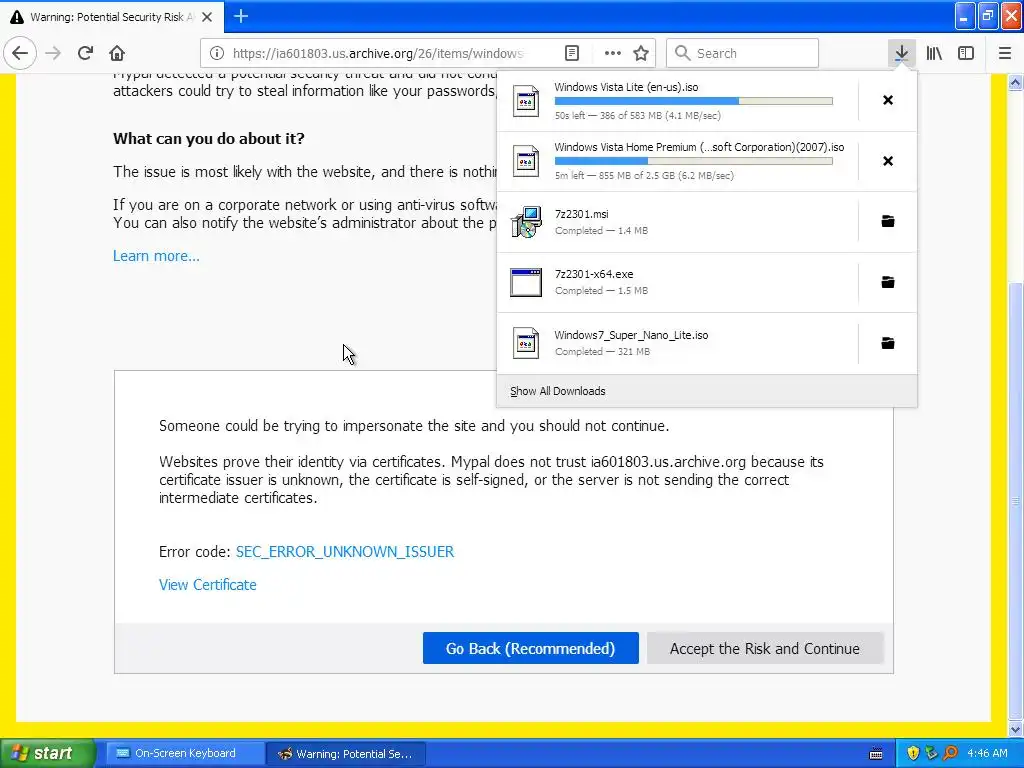
Task: Open the hamburger application menu
Action: (1004, 53)
